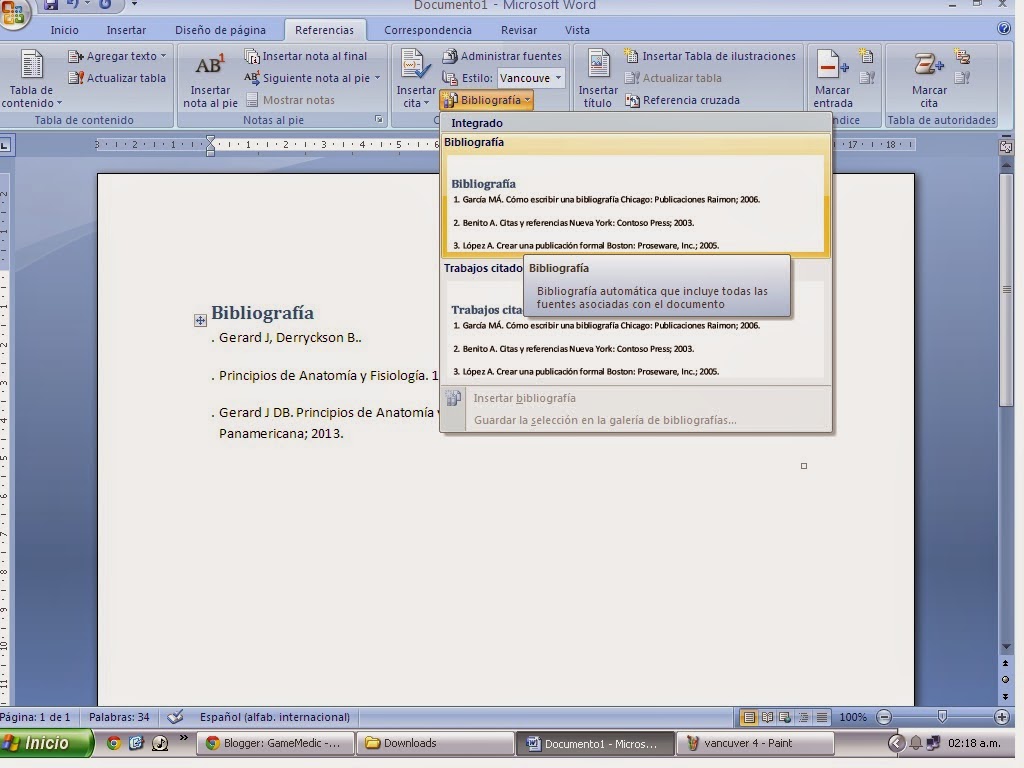Open Administrar fuentes
The image size is (1024, 768).
pyautogui.click(x=502, y=56)
